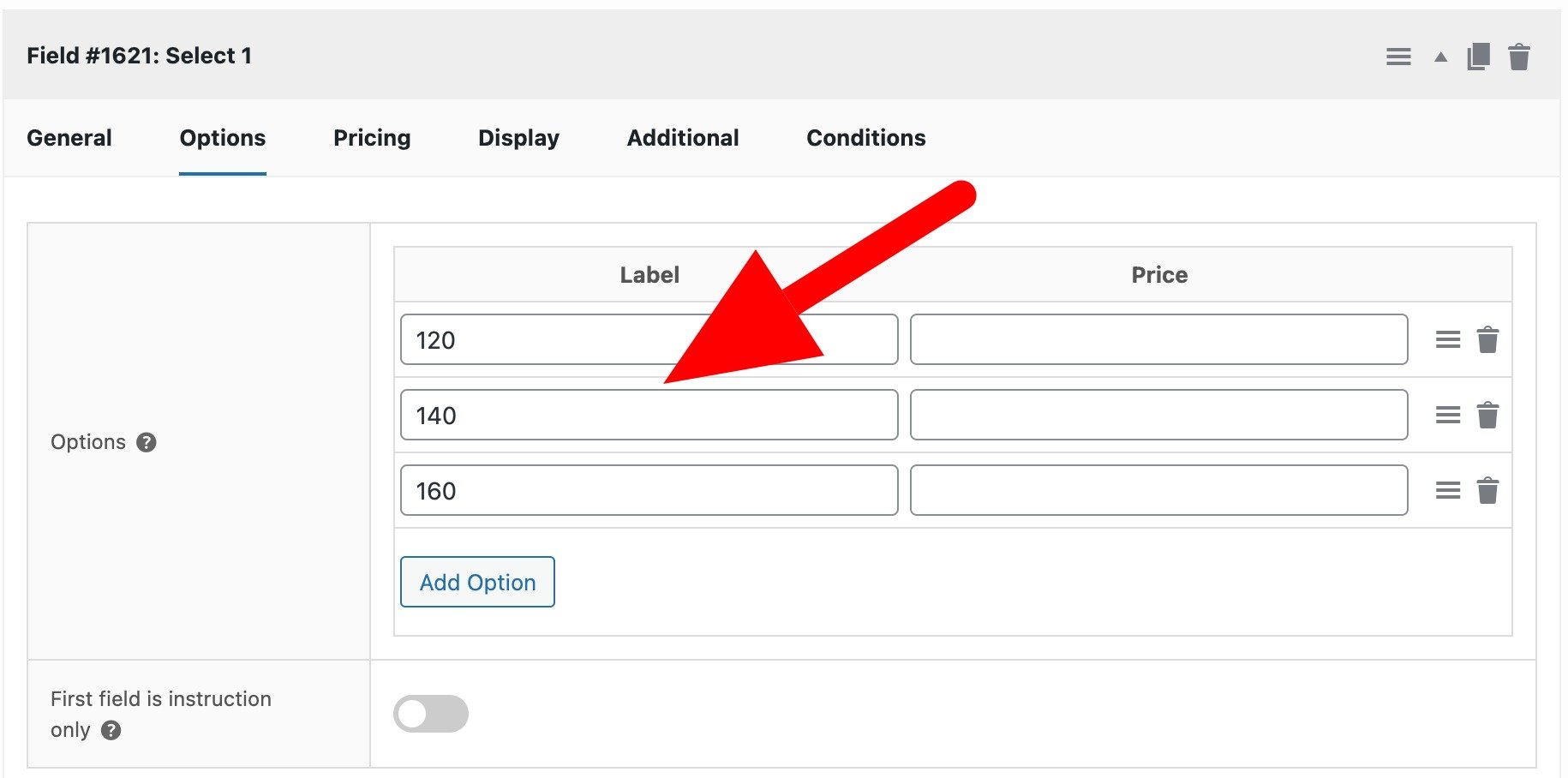The height and width of the screenshot is (778, 1568).
Task: Select the General tab
Action: point(69,138)
